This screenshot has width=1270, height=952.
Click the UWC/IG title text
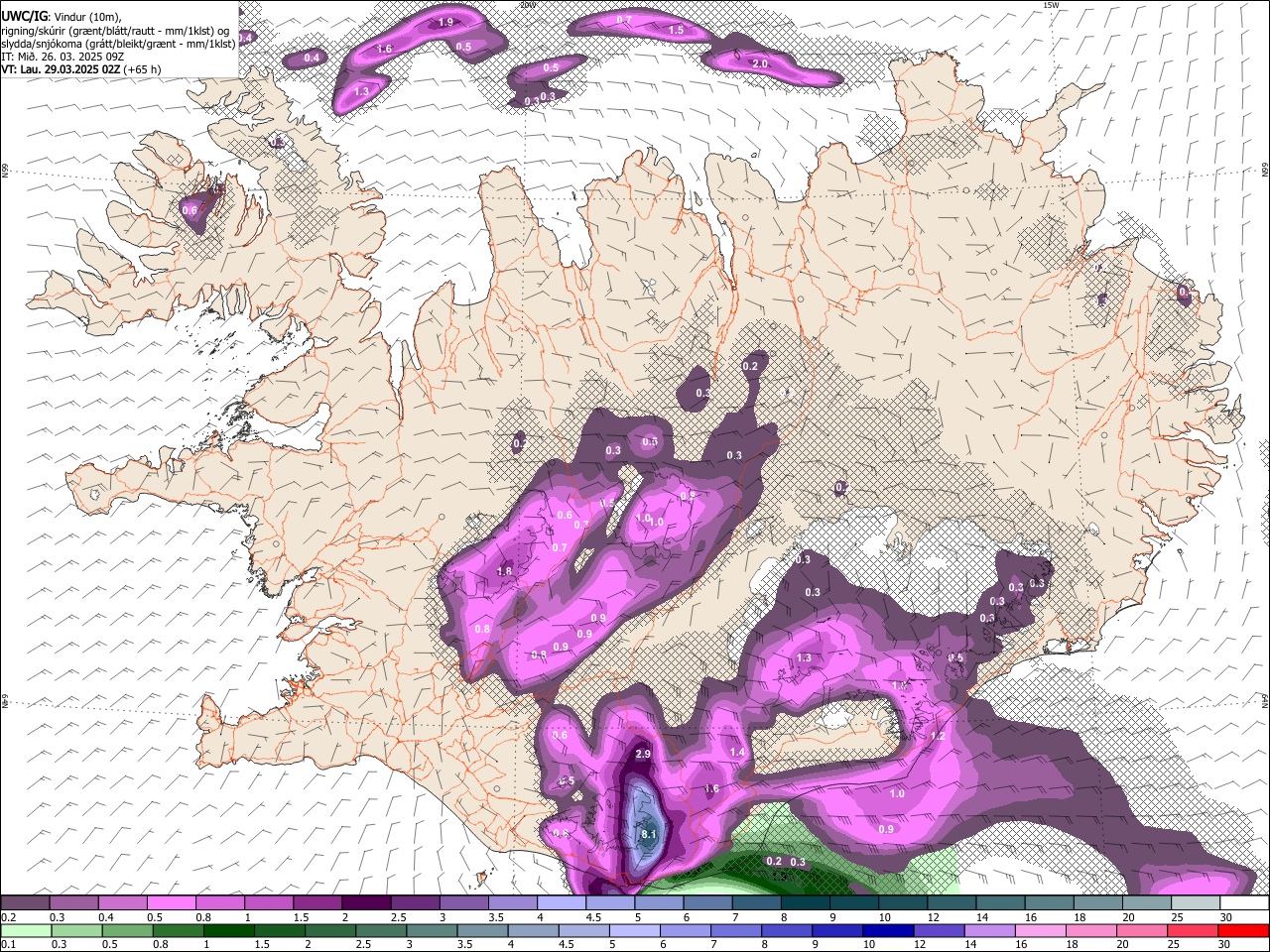click(x=24, y=16)
